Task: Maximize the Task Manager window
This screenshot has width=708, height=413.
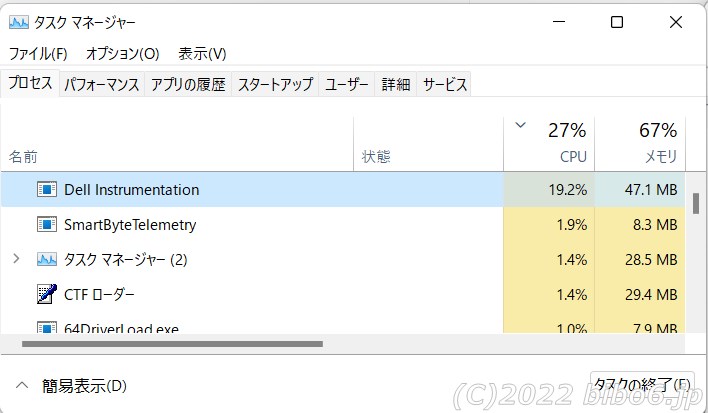Action: pos(617,22)
